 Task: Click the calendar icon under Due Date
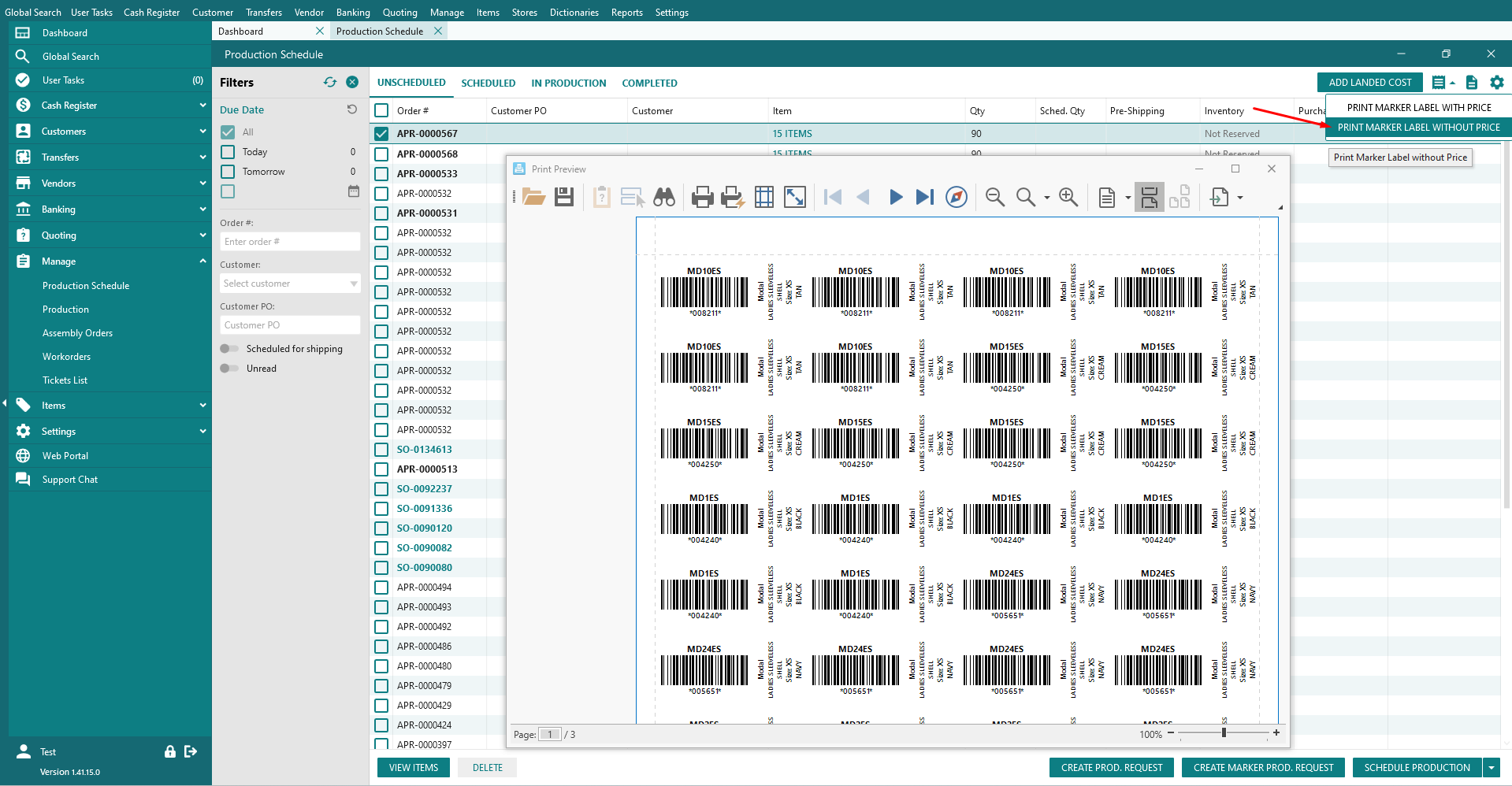354,191
